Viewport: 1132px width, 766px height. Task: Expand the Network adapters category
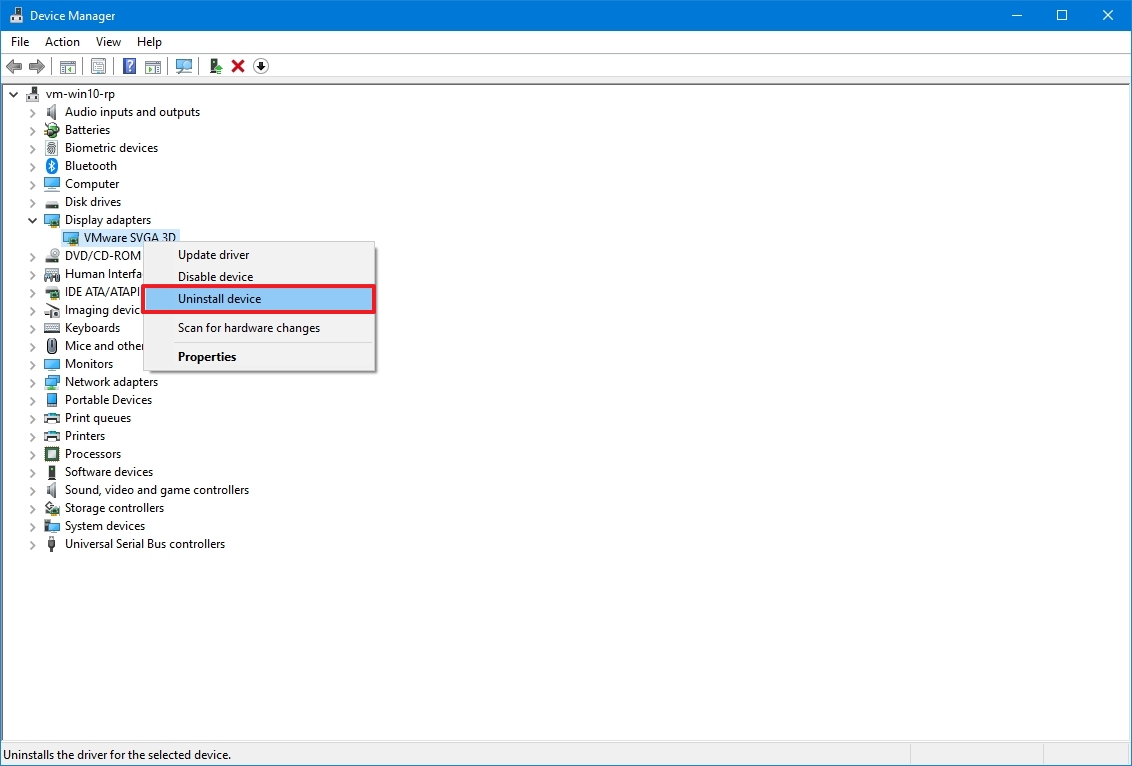click(32, 381)
